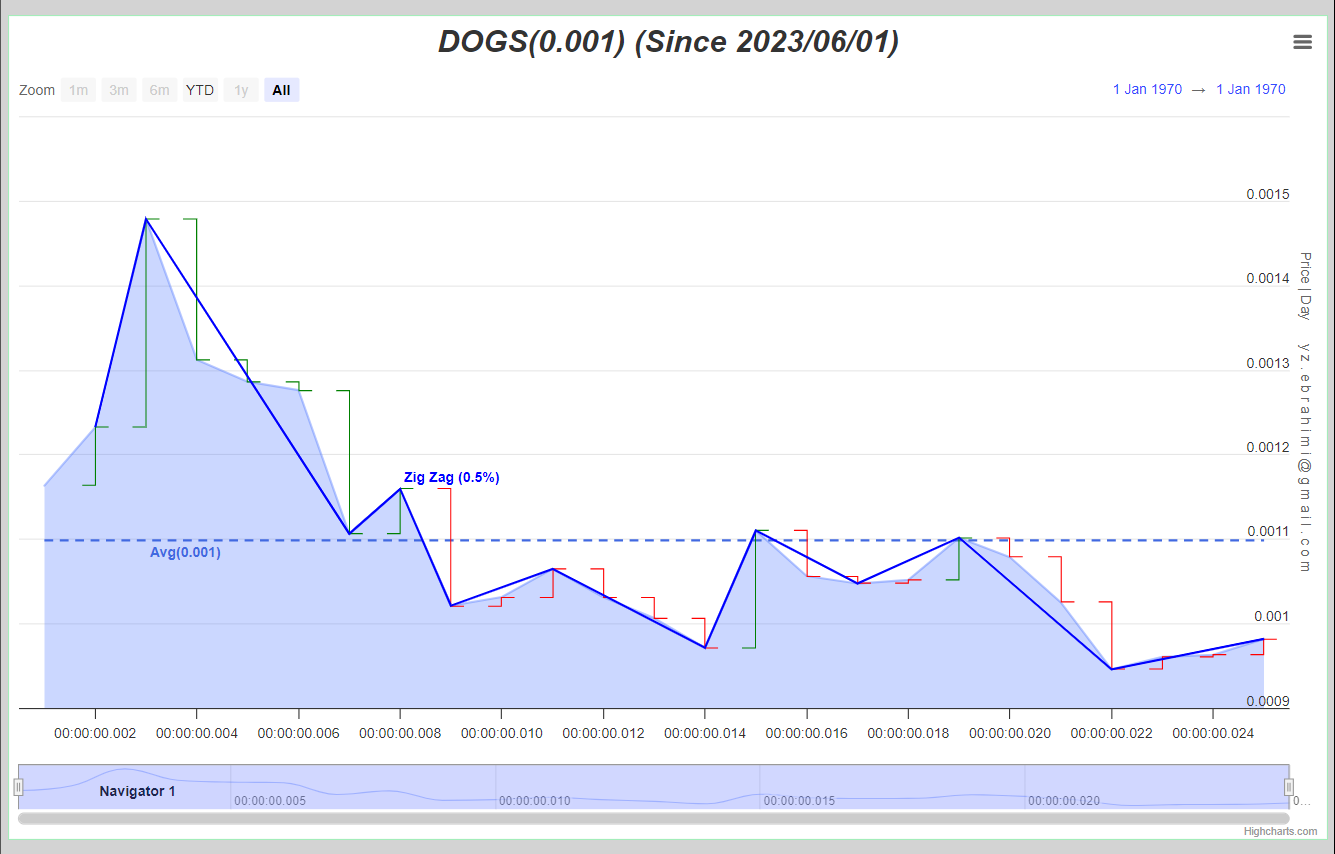Click the 00:00:00.002 x-axis label
1335x854 pixels.
click(95, 733)
